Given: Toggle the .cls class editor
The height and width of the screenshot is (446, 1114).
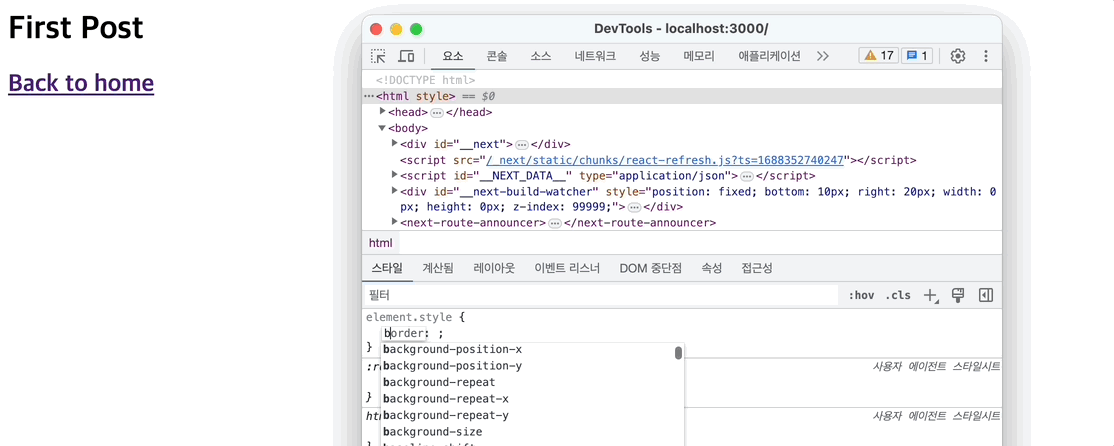Looking at the screenshot, I should (x=898, y=295).
